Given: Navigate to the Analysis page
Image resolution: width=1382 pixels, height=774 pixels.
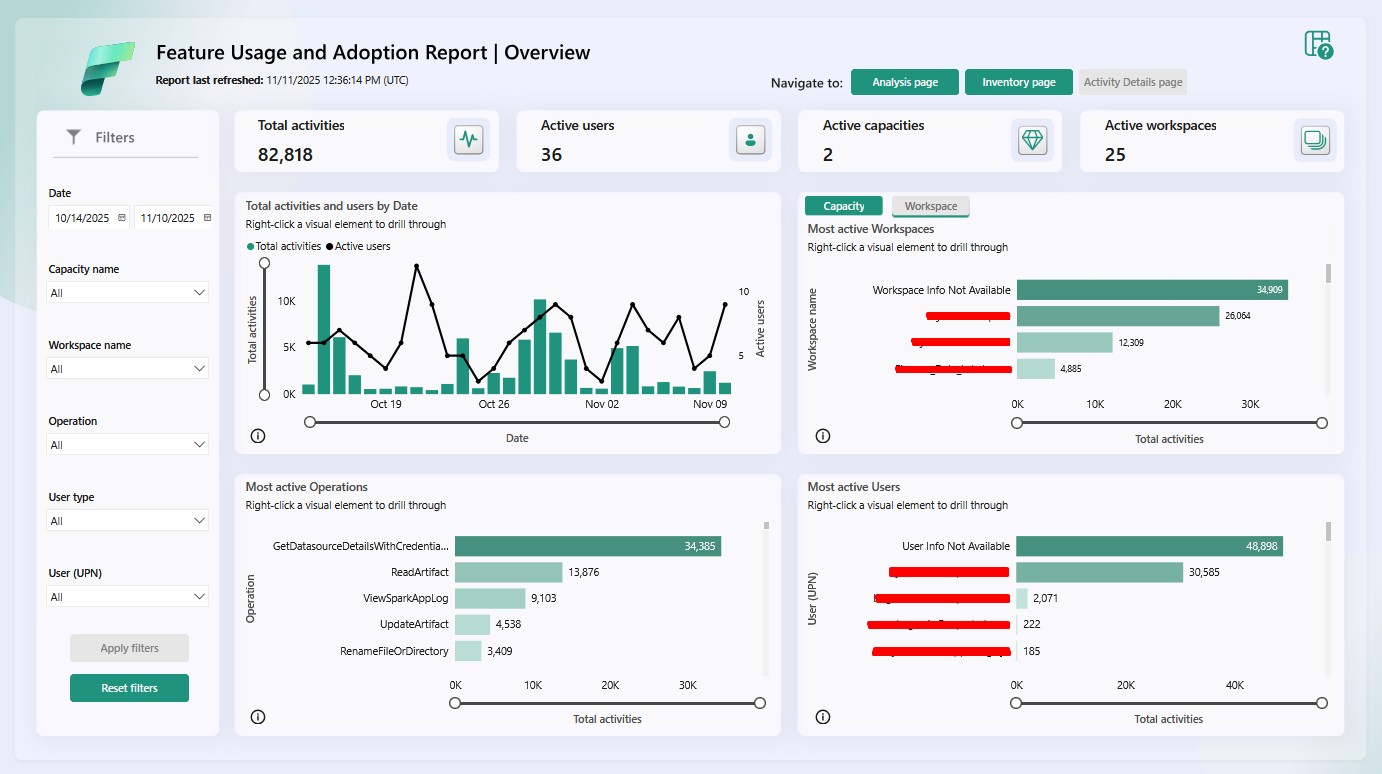Looking at the screenshot, I should (904, 82).
